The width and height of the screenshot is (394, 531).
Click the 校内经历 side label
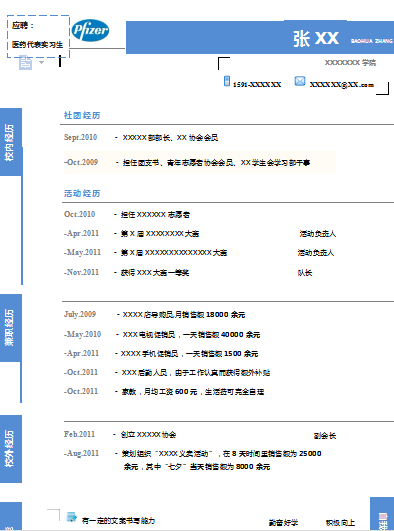10,142
